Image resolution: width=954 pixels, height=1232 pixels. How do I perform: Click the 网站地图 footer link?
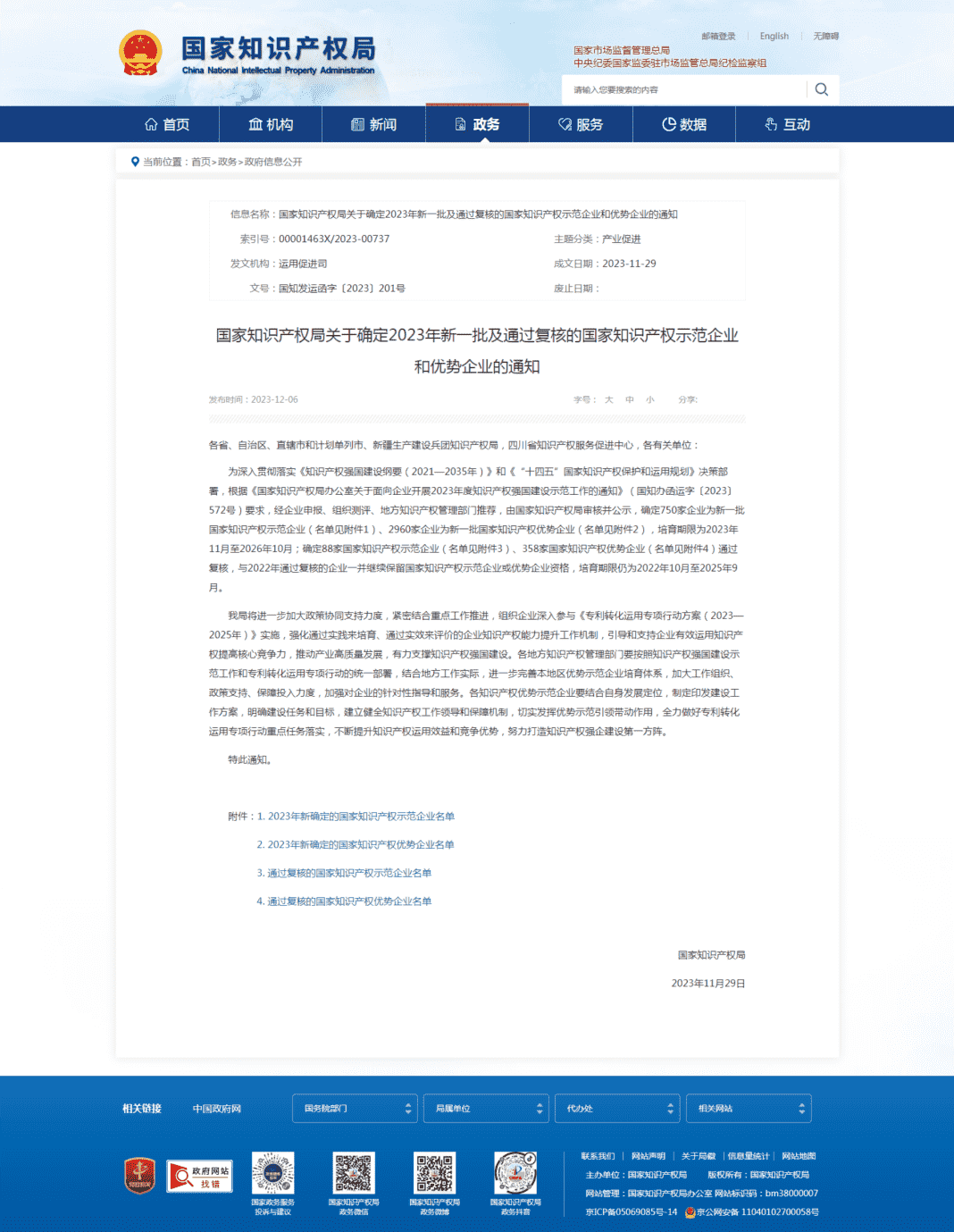799,1156
